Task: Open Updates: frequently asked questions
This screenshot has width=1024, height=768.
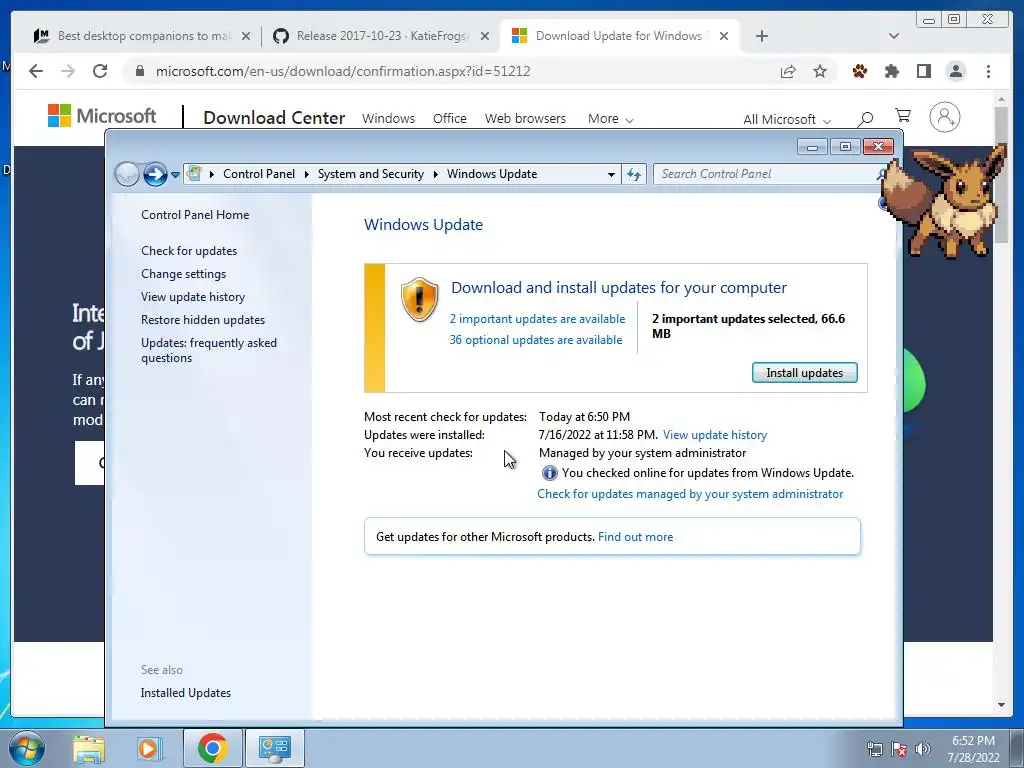Action: click(x=208, y=351)
